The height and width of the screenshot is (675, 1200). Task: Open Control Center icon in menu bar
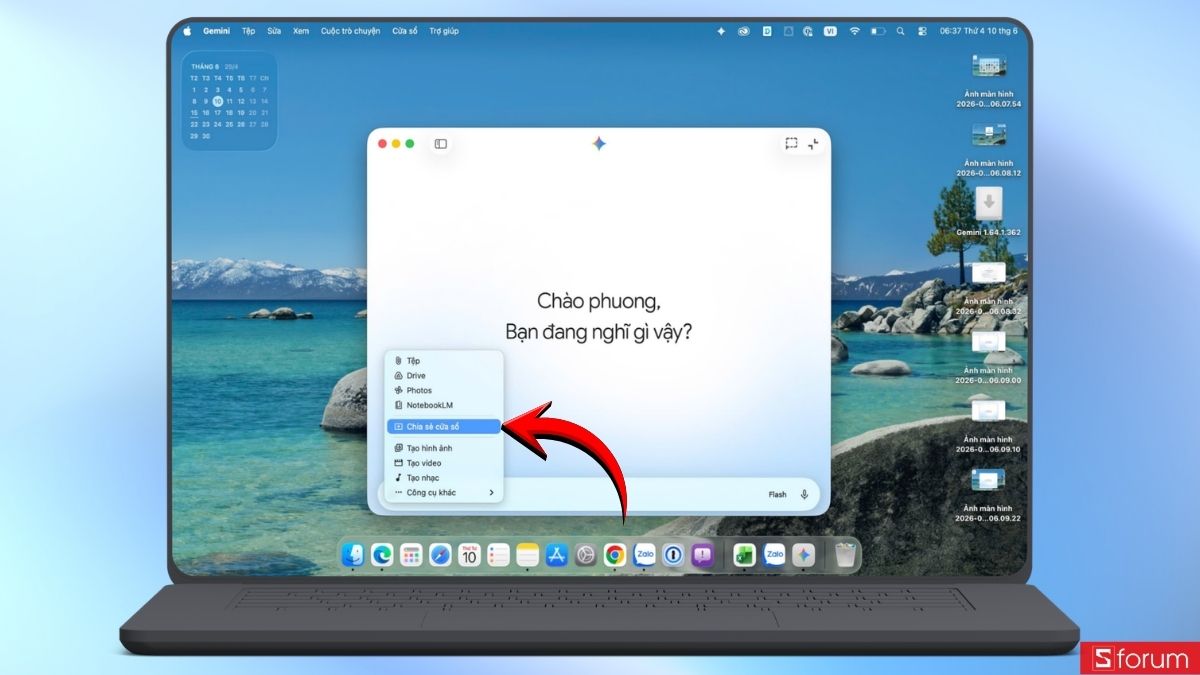tap(923, 31)
